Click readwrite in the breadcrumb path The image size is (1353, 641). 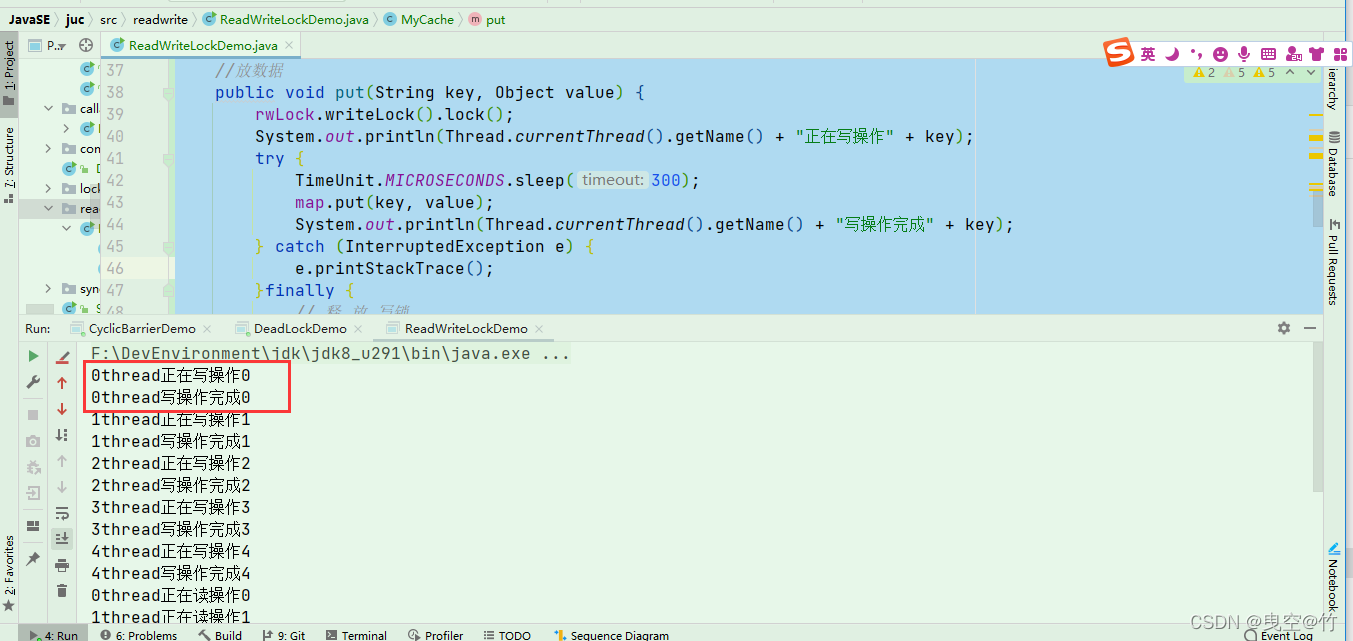click(x=160, y=19)
